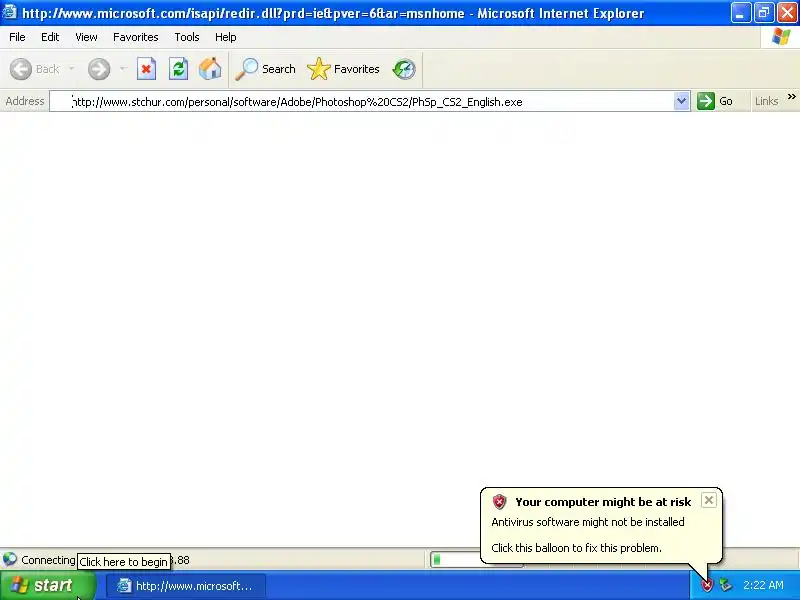This screenshot has width=800, height=600.
Task: Expand the address bar dropdown list
Action: click(681, 101)
